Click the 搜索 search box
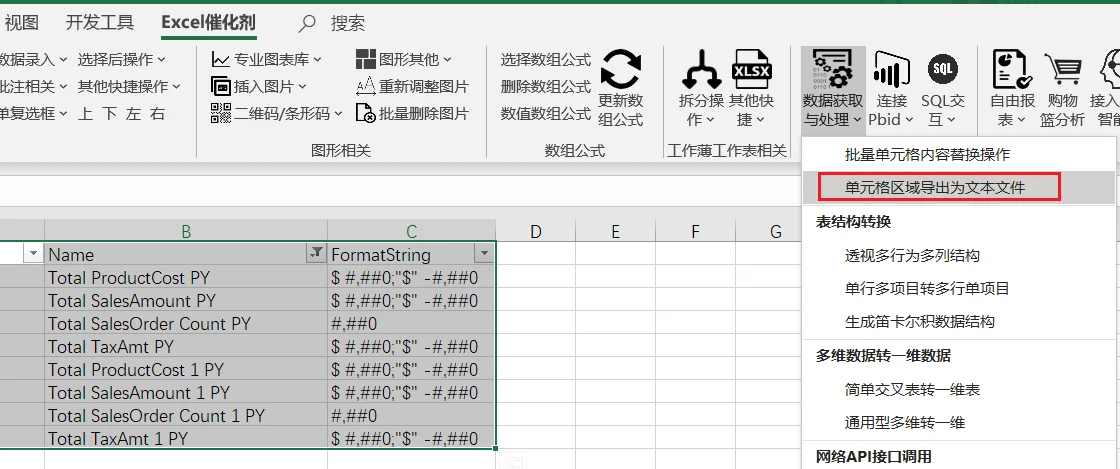 pos(348,24)
